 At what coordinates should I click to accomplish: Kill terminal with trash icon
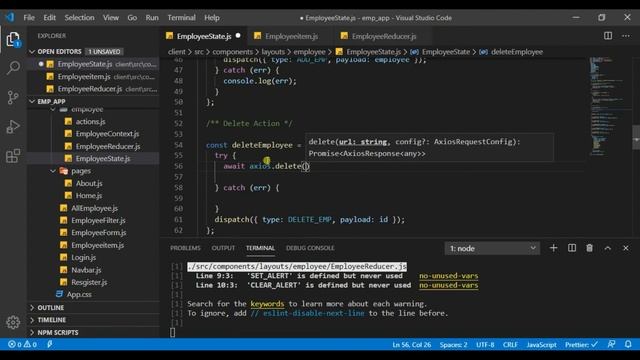[589, 248]
